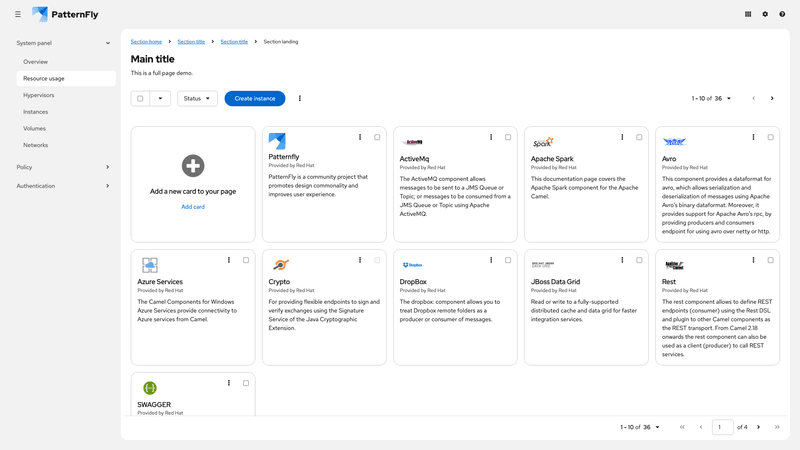The image size is (800, 450).
Task: Open the Status filter dropdown
Action: tap(197, 99)
